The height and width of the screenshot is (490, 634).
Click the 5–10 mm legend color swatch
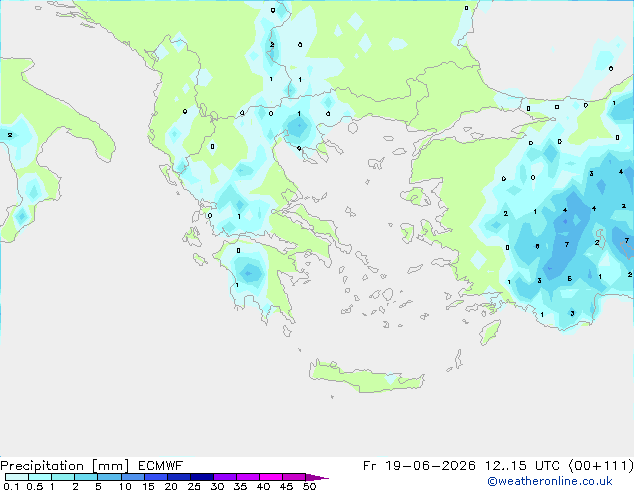[x=109, y=477]
